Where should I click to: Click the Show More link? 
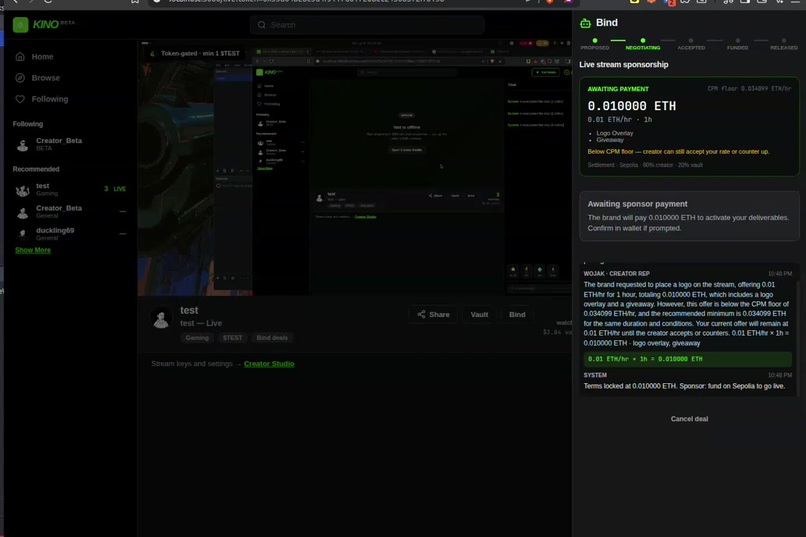33,250
